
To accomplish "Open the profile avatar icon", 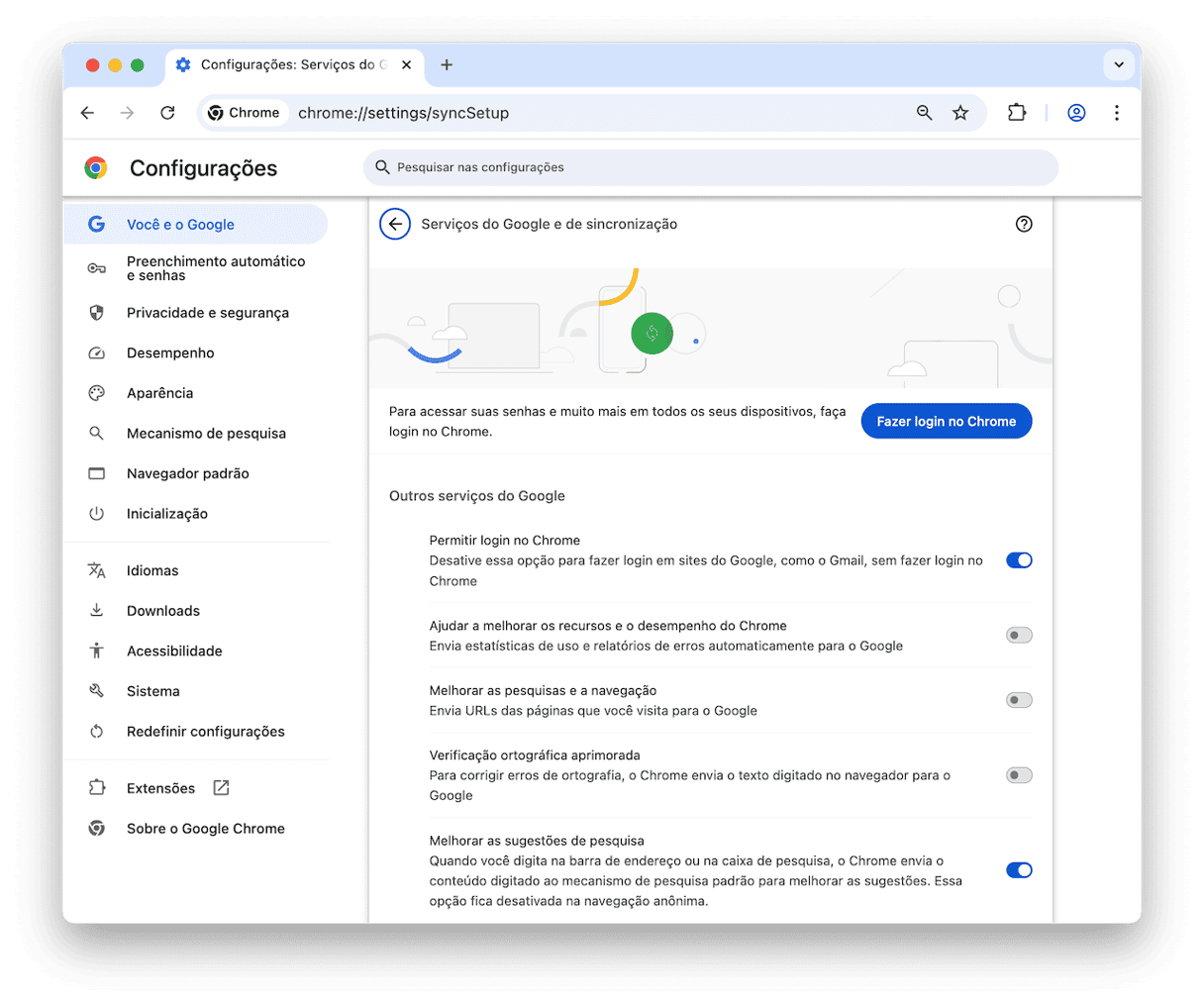I will click(1076, 113).
